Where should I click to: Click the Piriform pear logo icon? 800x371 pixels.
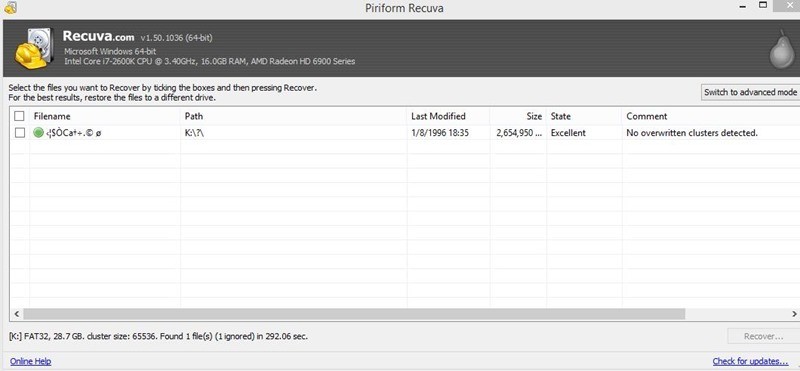point(784,48)
